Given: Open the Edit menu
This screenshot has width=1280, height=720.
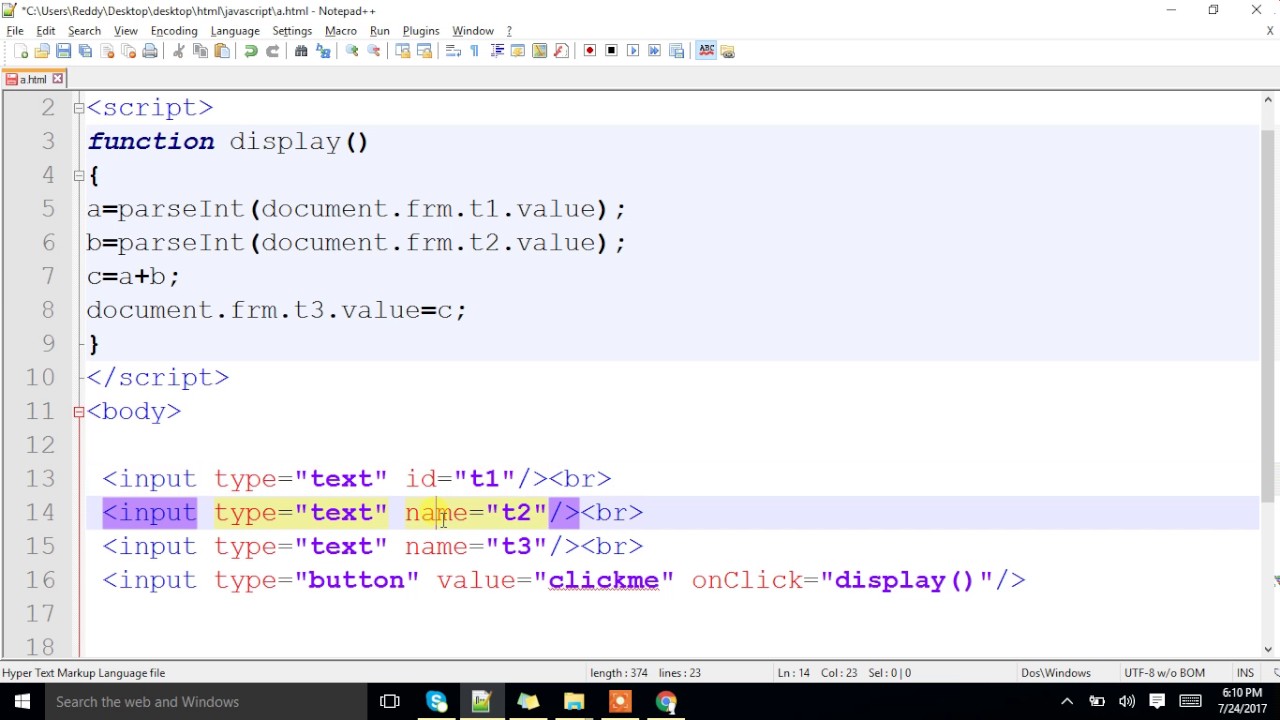Looking at the screenshot, I should 46,31.
